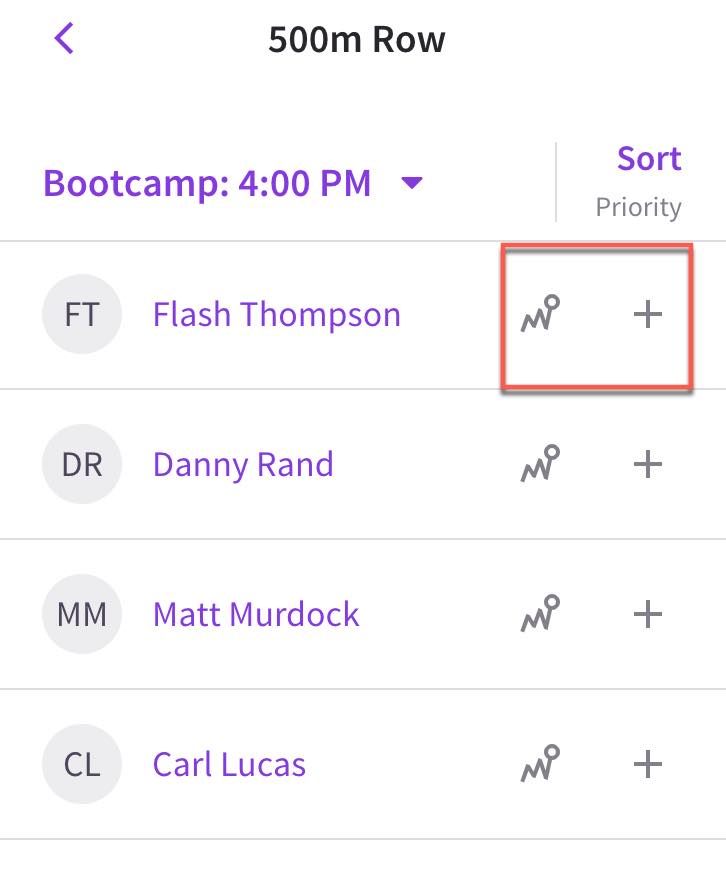Open the Sort options
Viewport: 726px width, 892px height.
tap(649, 158)
